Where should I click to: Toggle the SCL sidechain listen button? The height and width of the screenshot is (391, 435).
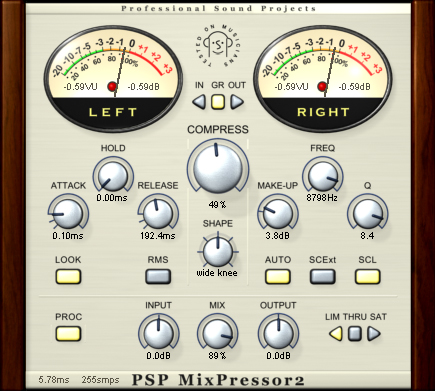tap(367, 277)
